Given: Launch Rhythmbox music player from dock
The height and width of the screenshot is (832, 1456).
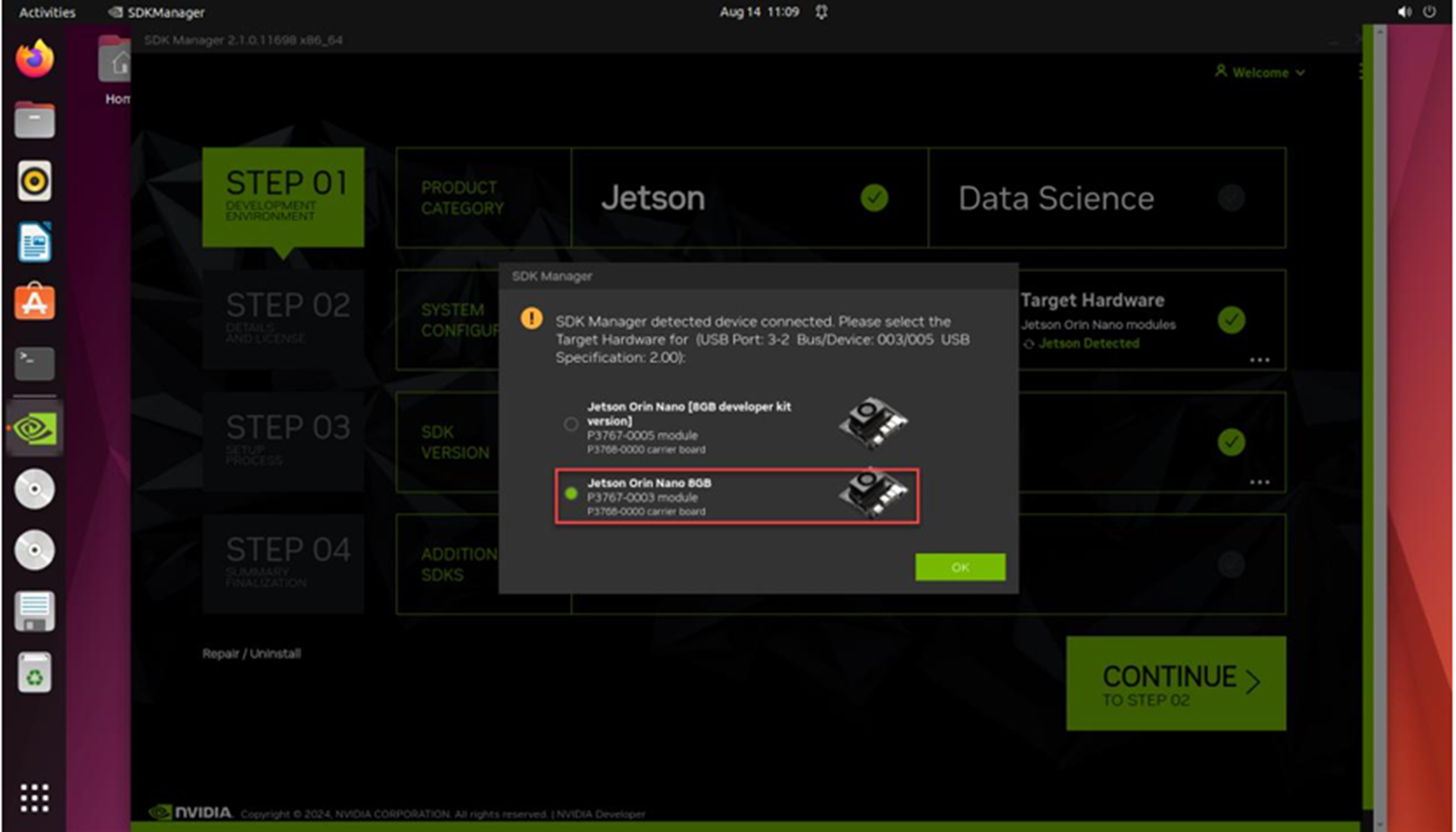Looking at the screenshot, I should pos(35,181).
